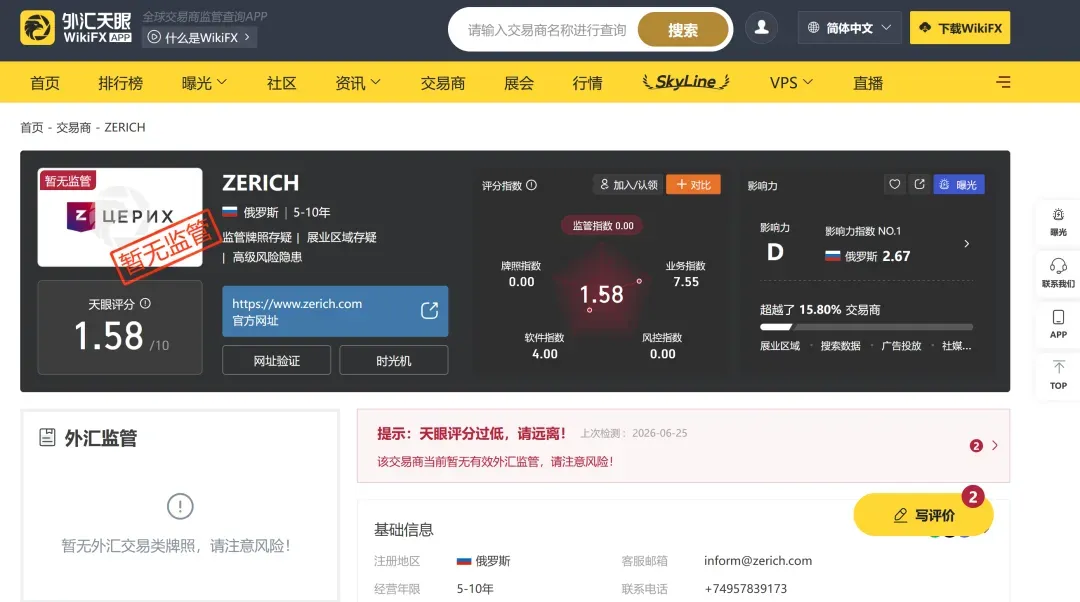This screenshot has height=602, width=1080.
Task: Open the 直播 menu item
Action: click(868, 83)
